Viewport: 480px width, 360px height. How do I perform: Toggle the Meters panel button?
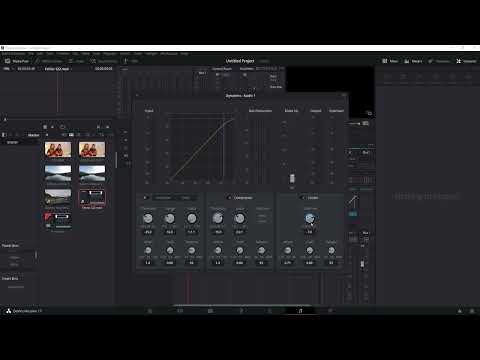coord(413,61)
